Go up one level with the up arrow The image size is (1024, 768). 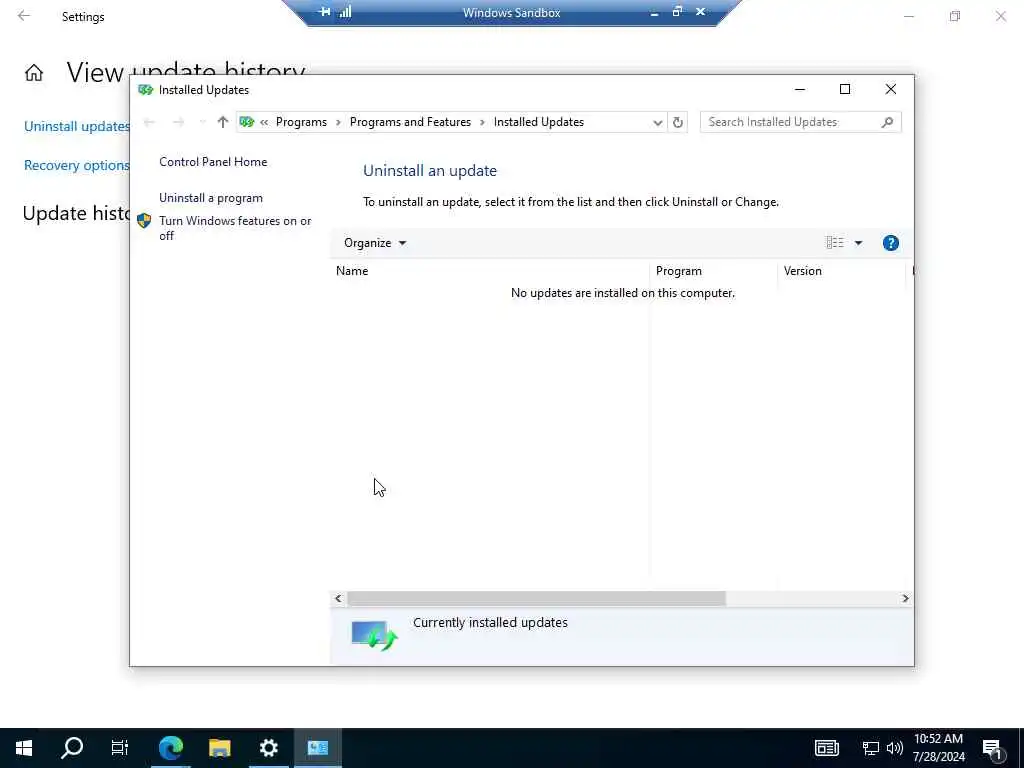(x=223, y=122)
